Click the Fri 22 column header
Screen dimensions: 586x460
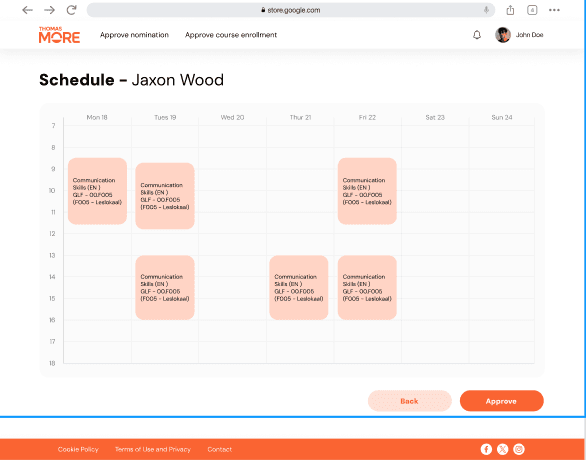pos(367,117)
